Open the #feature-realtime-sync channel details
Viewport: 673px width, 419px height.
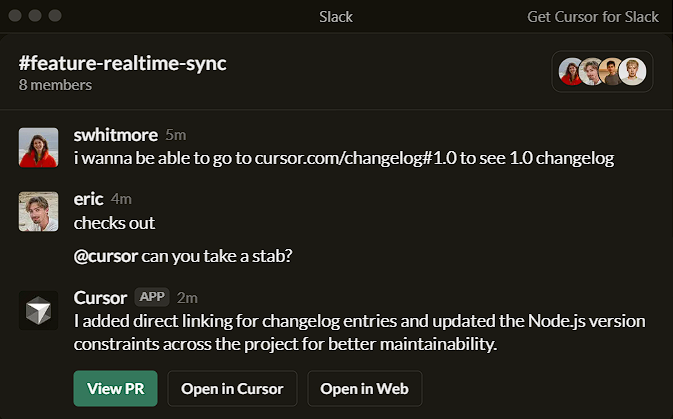point(122,63)
